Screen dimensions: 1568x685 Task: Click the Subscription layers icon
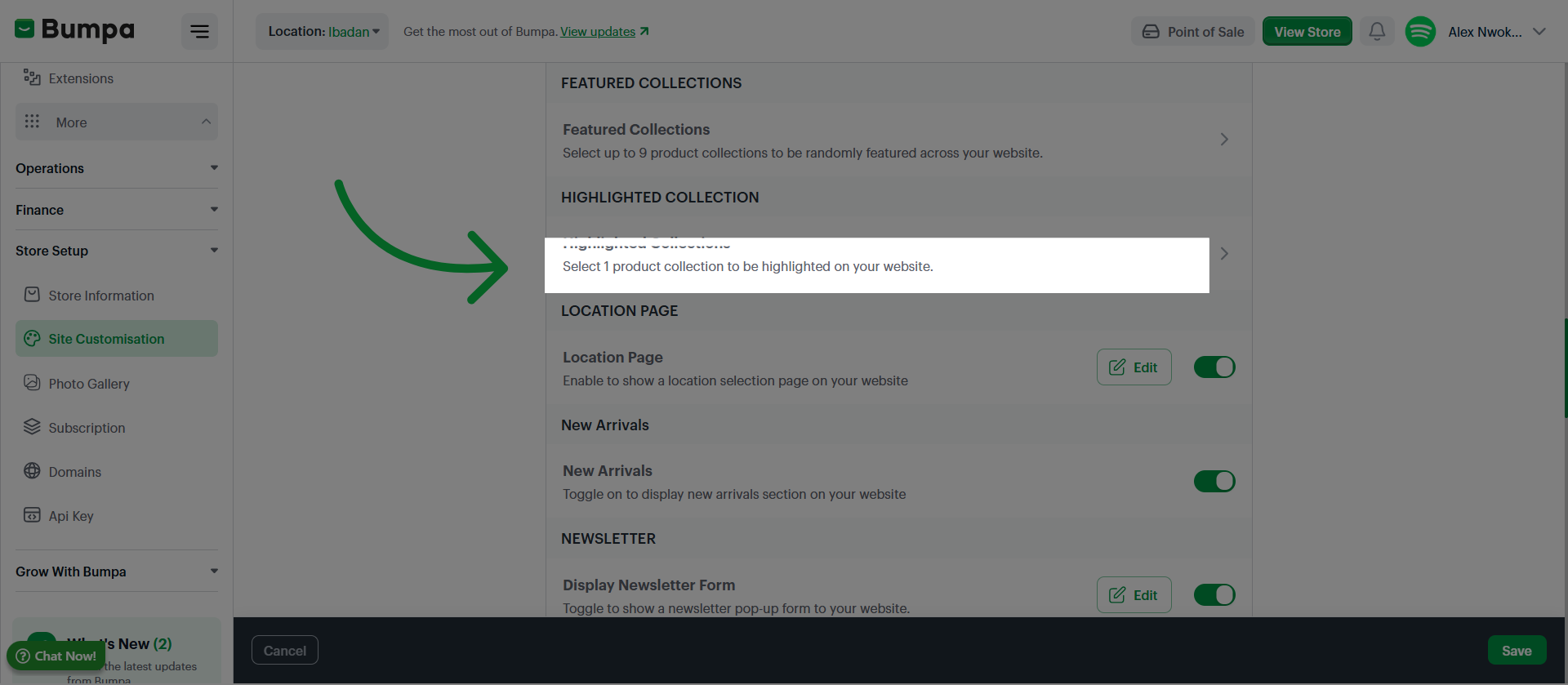click(x=32, y=427)
